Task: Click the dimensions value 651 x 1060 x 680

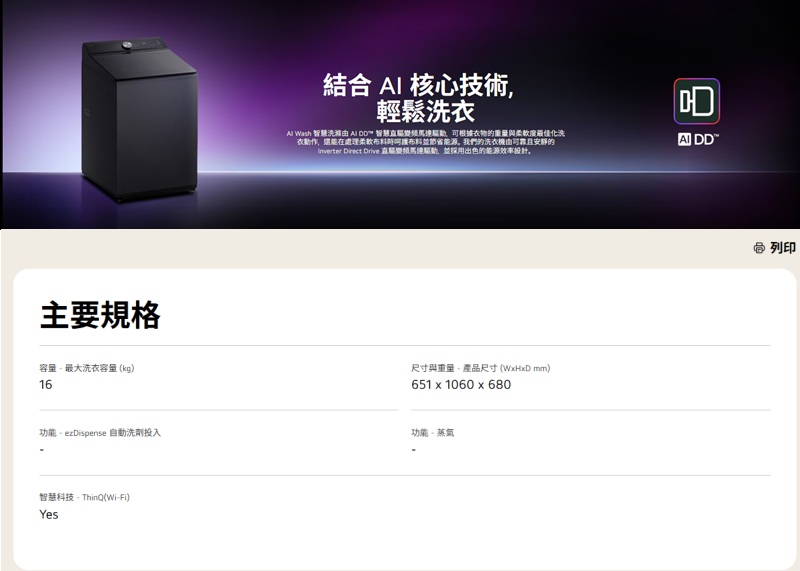Action: pos(461,385)
